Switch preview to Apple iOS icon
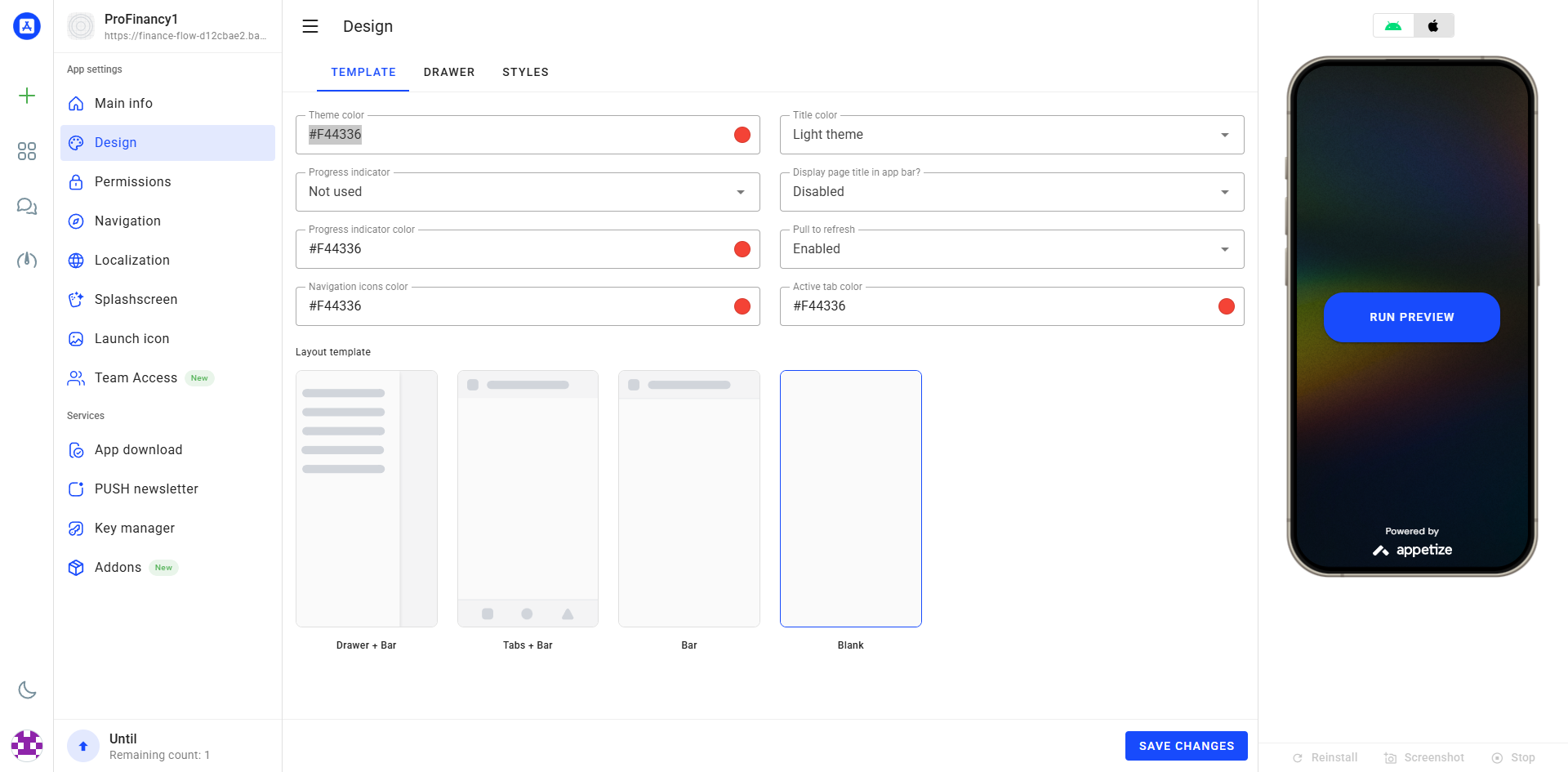Image resolution: width=1568 pixels, height=772 pixels. coord(1433,25)
